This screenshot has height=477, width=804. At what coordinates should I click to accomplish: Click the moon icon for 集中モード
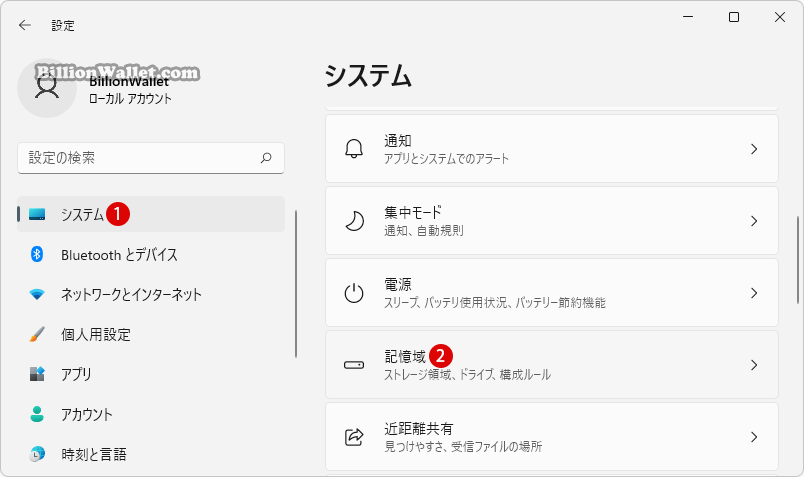click(354, 221)
